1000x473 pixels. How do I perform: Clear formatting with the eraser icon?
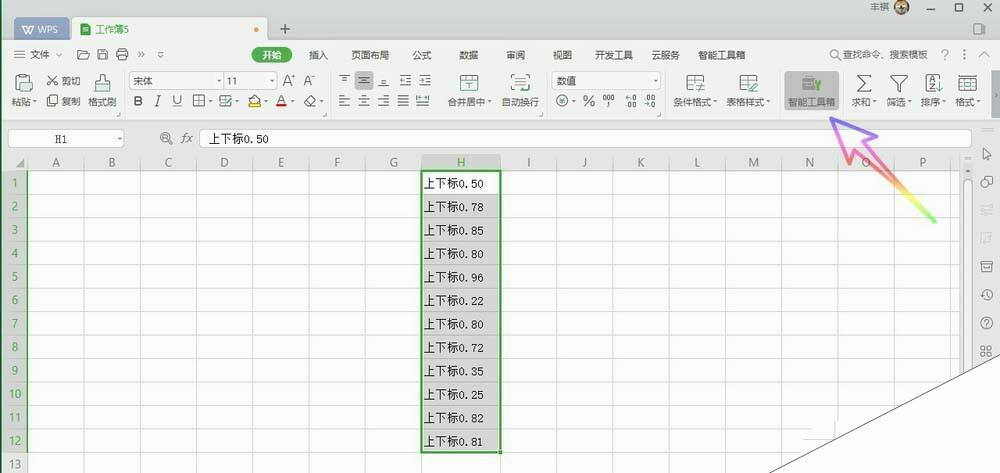click(x=310, y=101)
